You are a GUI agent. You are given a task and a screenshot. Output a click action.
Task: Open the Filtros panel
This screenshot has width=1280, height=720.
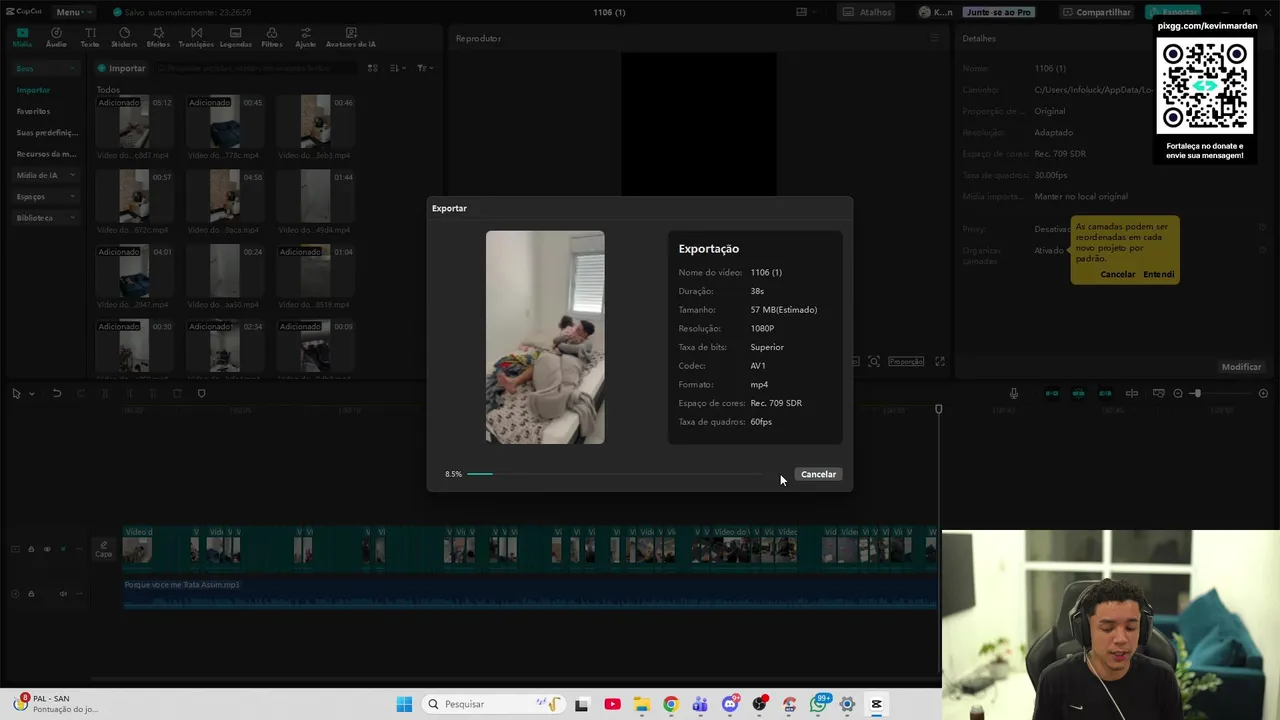coord(272,38)
